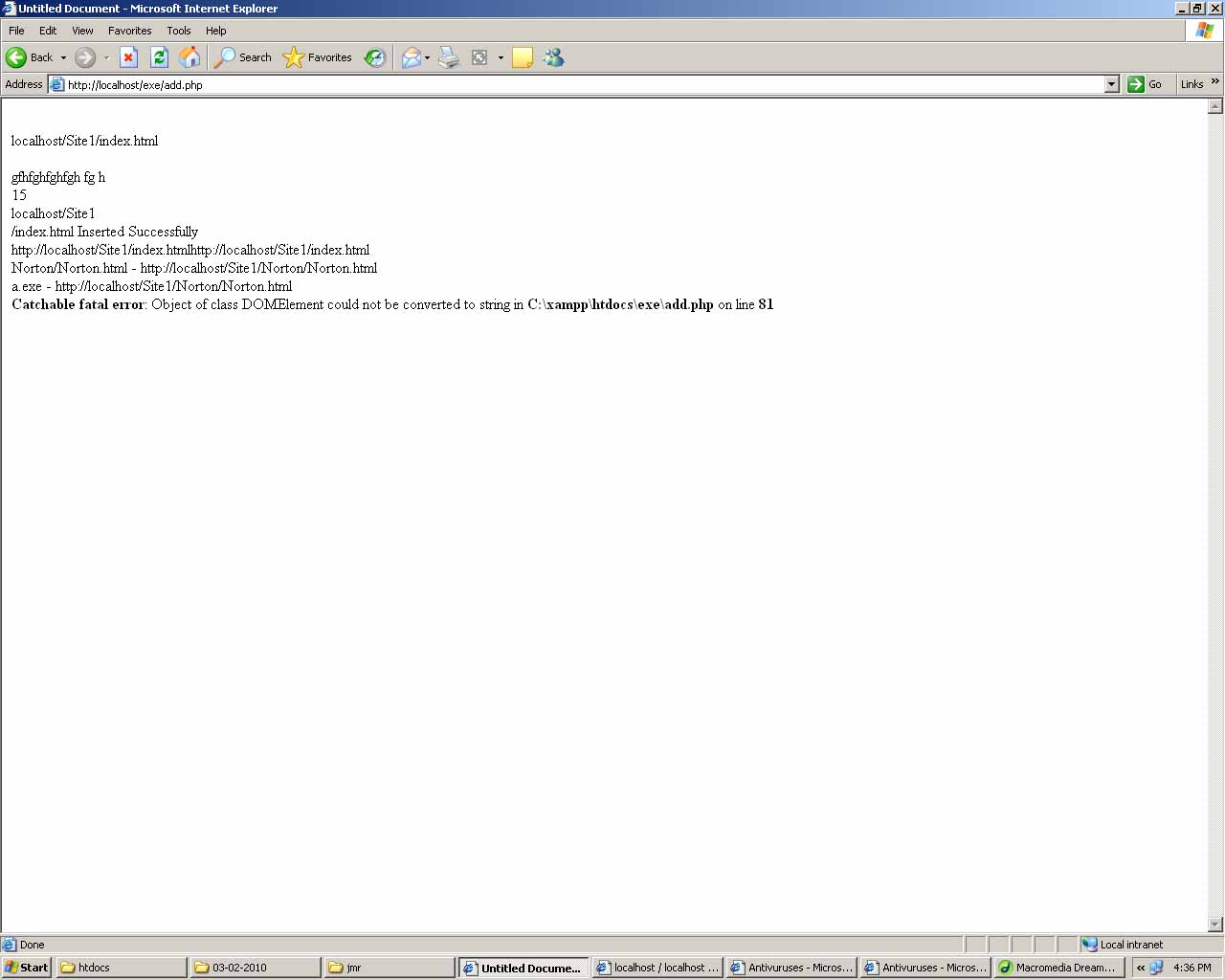The image size is (1225, 980).
Task: Open the History pane icon
Action: tap(375, 57)
